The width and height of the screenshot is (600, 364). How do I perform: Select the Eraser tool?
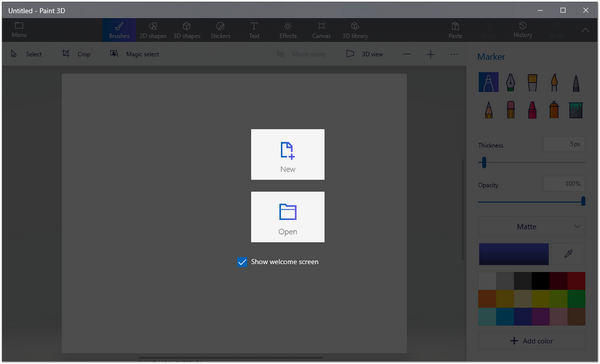pos(510,110)
